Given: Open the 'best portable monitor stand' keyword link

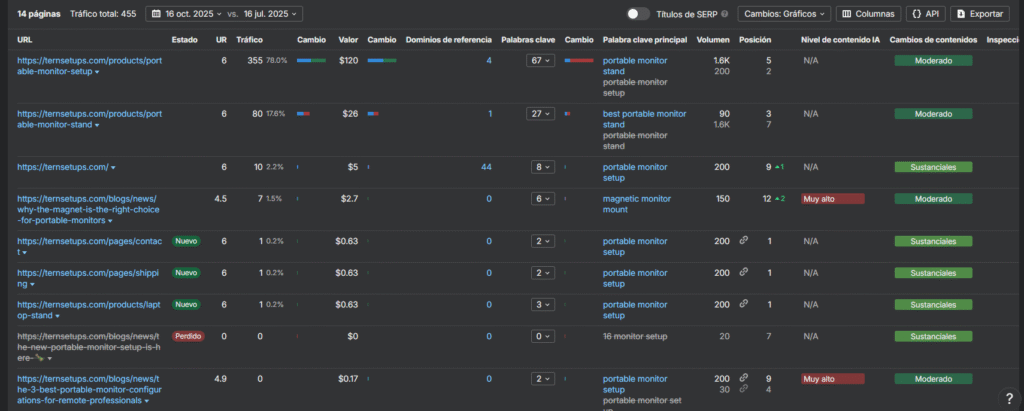Looking at the screenshot, I should (644, 119).
